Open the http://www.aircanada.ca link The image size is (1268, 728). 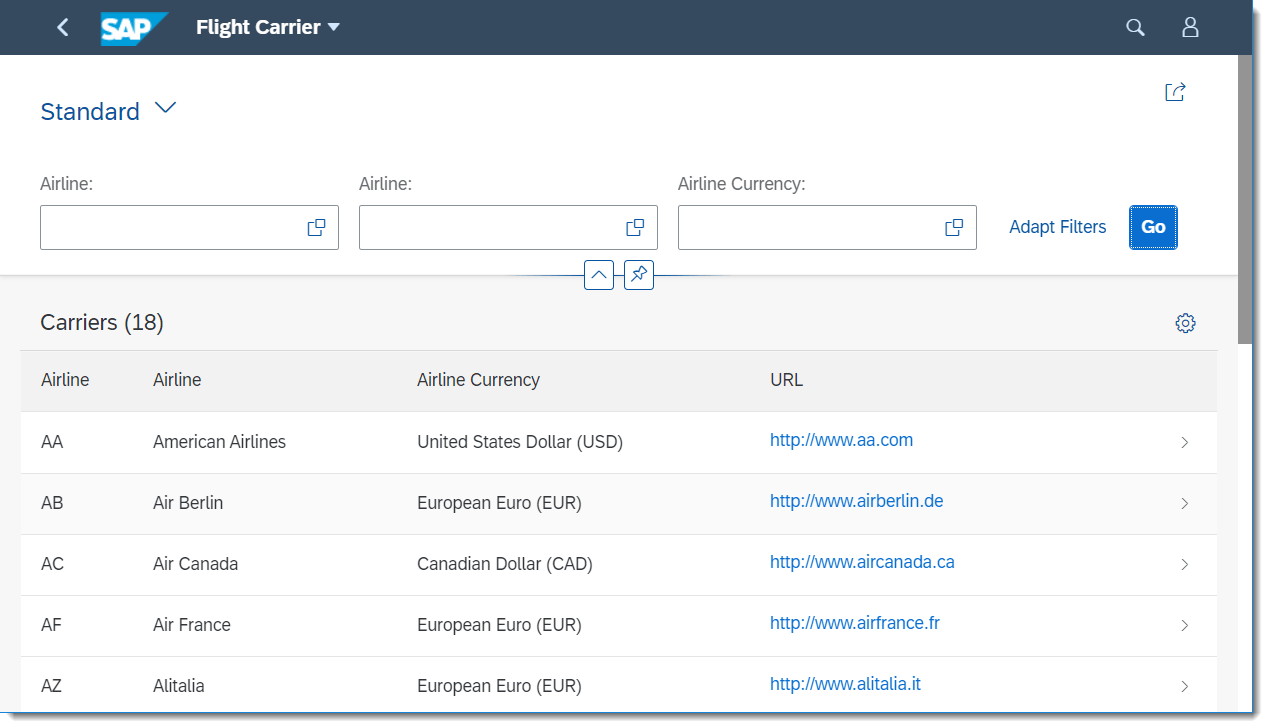tap(862, 562)
